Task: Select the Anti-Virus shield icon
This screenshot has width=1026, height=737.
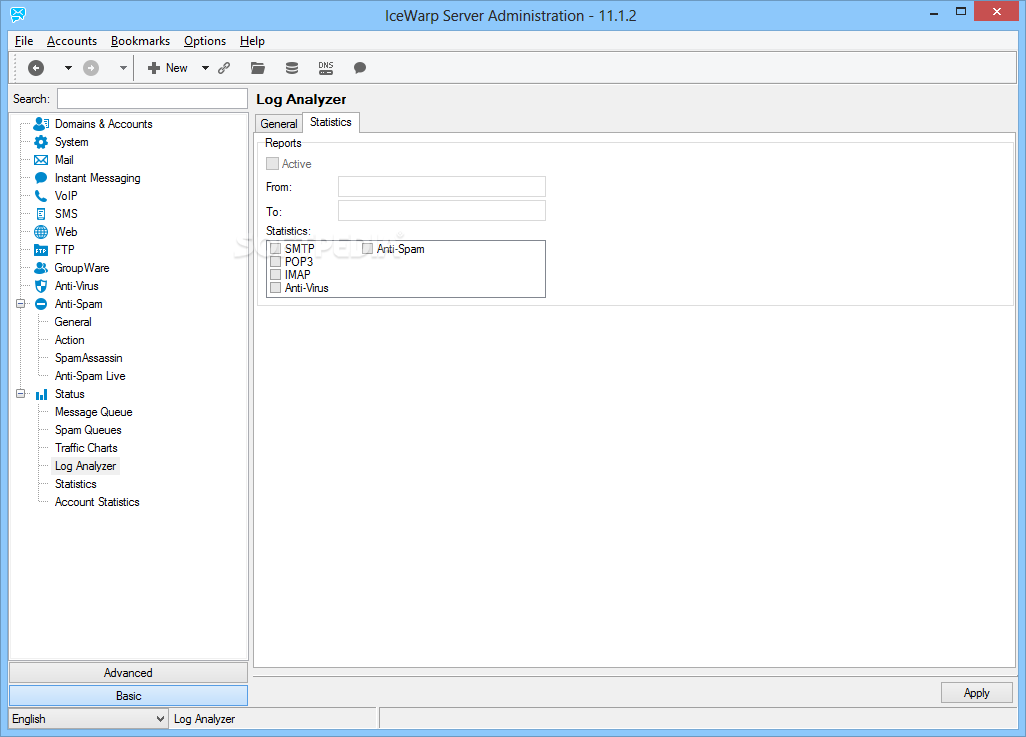Action: [x=41, y=286]
